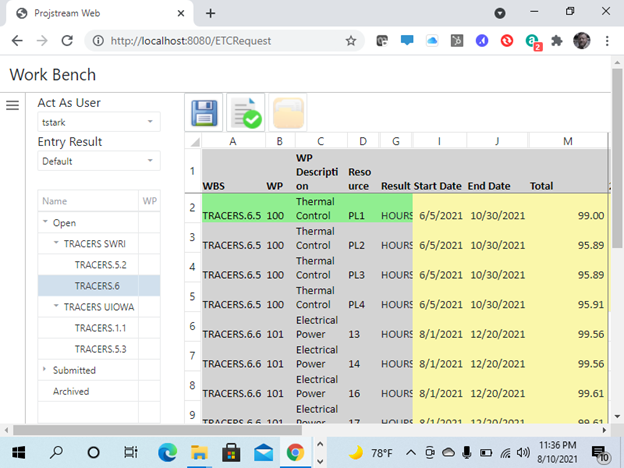Click the page vertical scrollbar thumb
Screen dimensions: 624x468
coord(617,158)
